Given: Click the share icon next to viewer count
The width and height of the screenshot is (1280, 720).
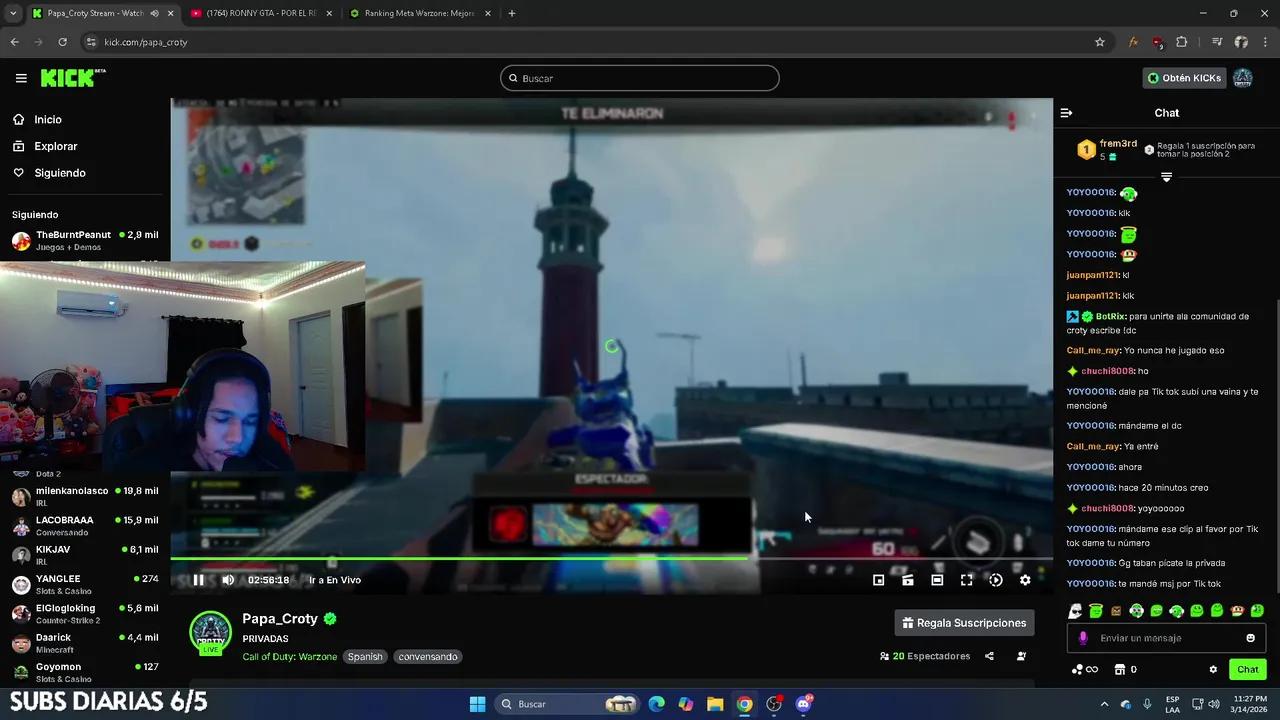Looking at the screenshot, I should (x=987, y=656).
